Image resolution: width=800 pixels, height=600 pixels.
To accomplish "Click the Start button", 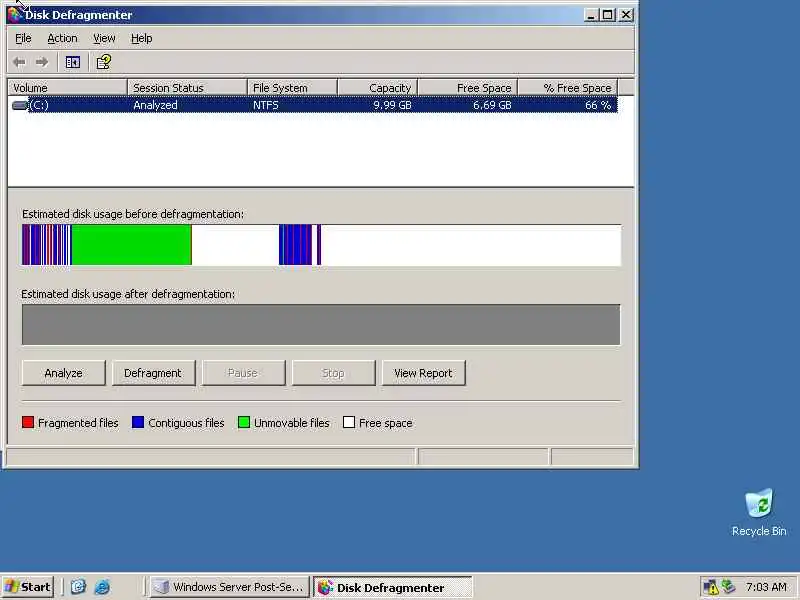I will [x=28, y=587].
